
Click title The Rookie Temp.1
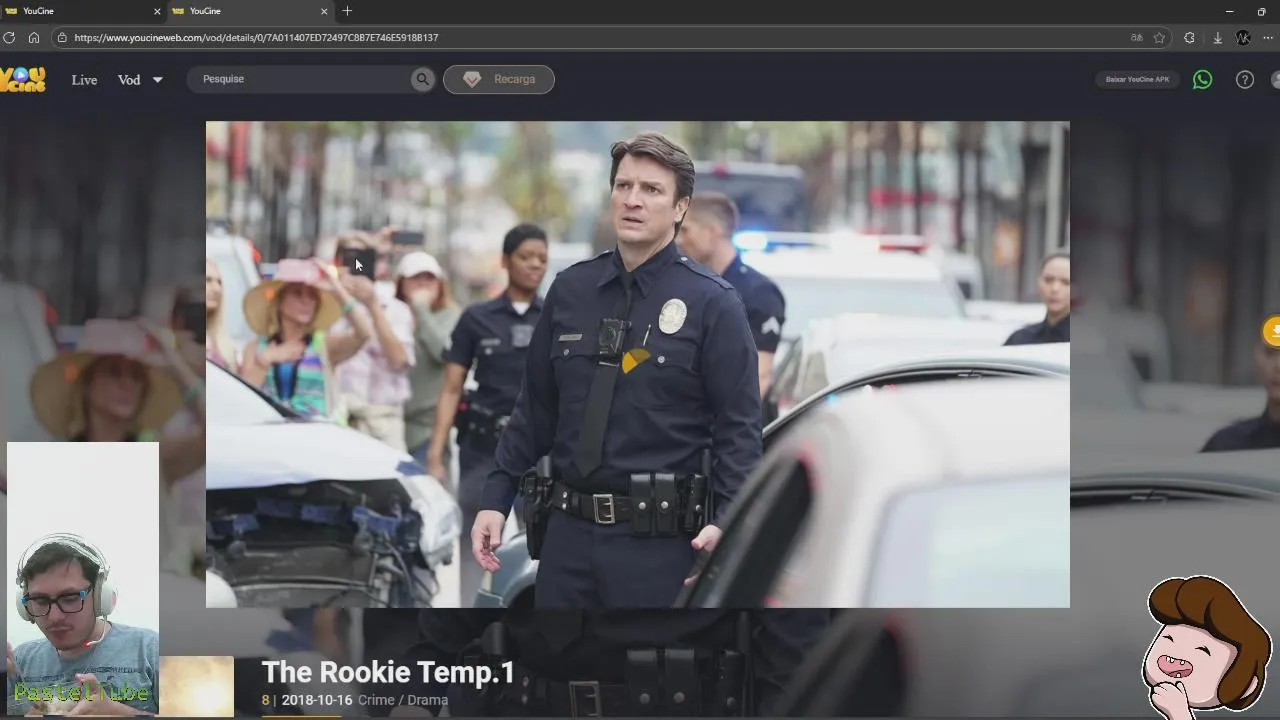388,672
